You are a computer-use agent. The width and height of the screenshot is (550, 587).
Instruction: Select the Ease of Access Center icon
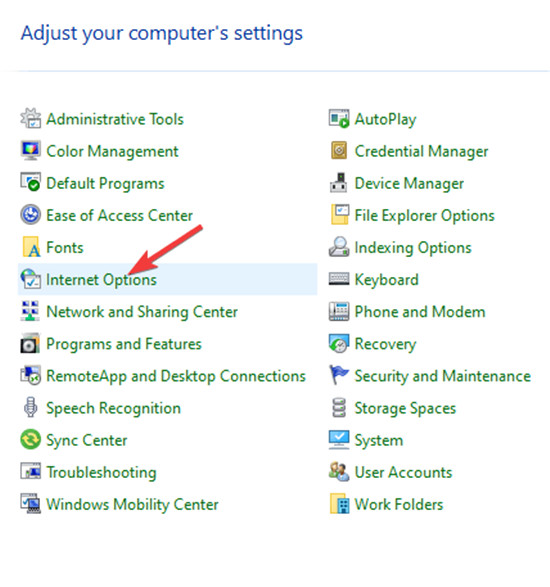(31, 215)
